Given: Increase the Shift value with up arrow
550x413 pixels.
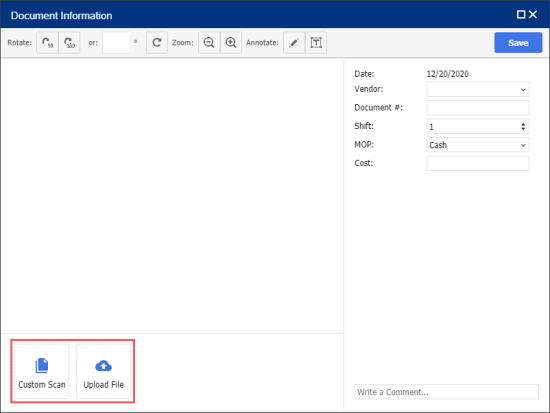Looking at the screenshot, I should 523,124.
